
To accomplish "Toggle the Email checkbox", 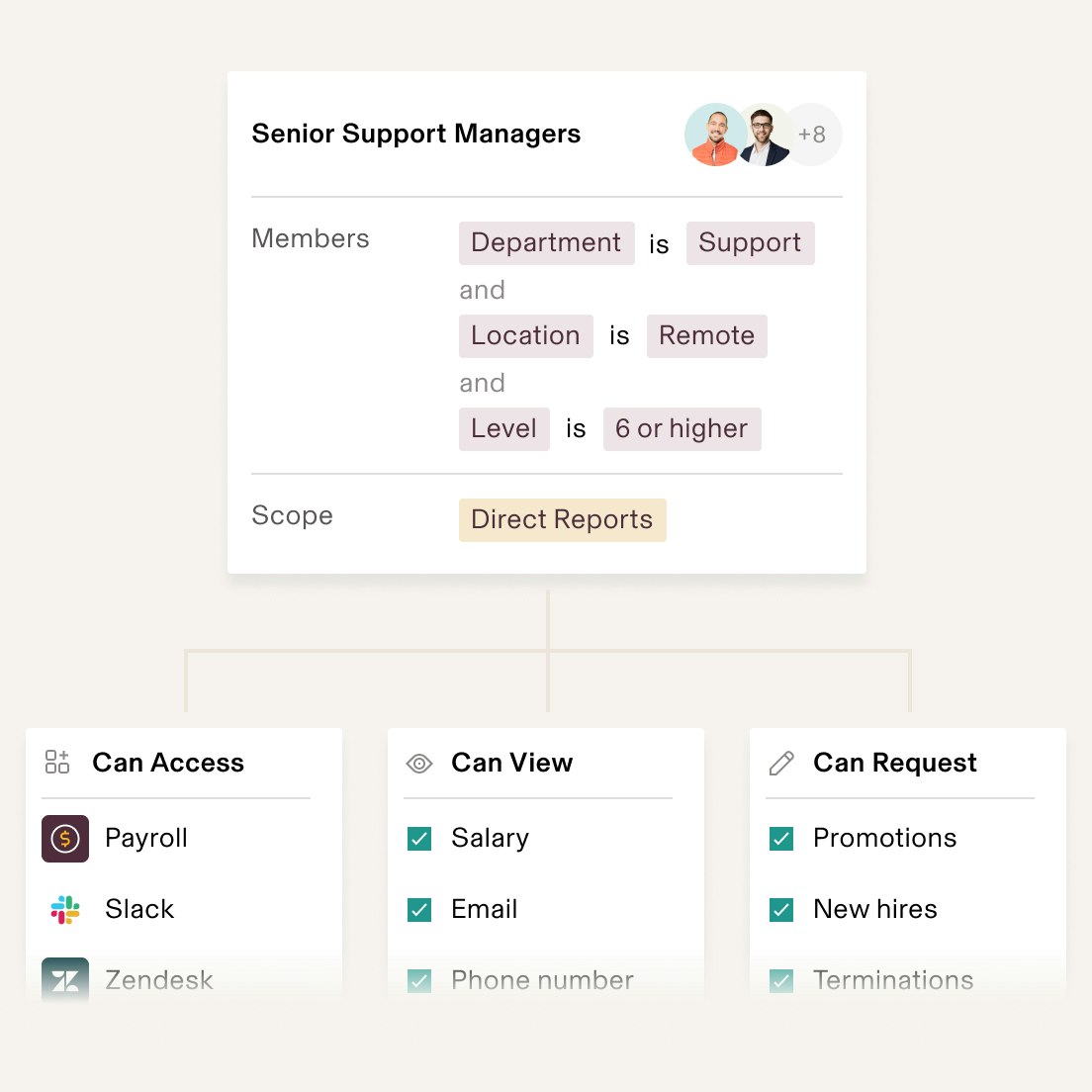I will (419, 910).
